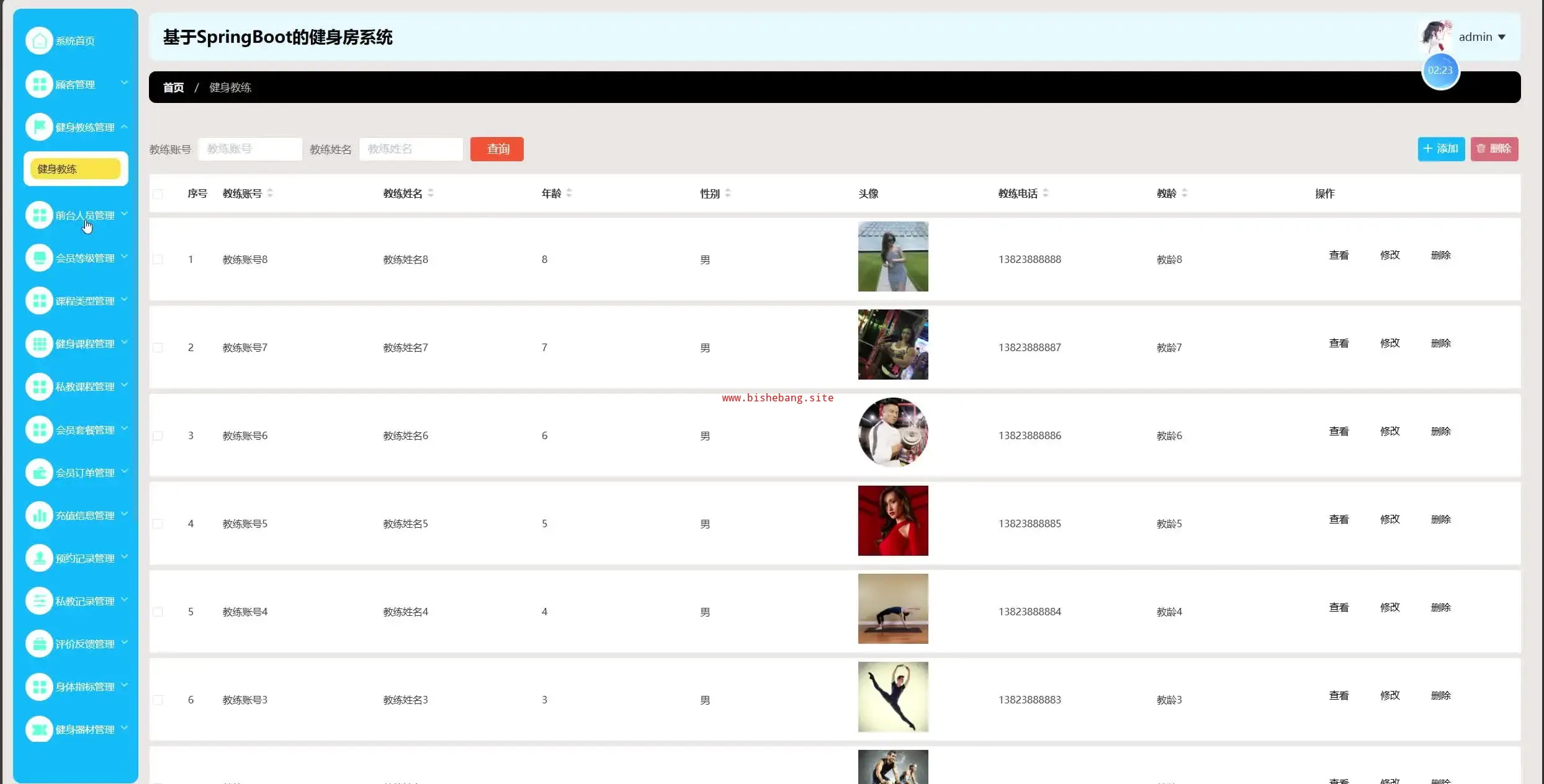The width and height of the screenshot is (1544, 784).
Task: Click the bar chart icon for 充值信息管理
Action: point(39,515)
